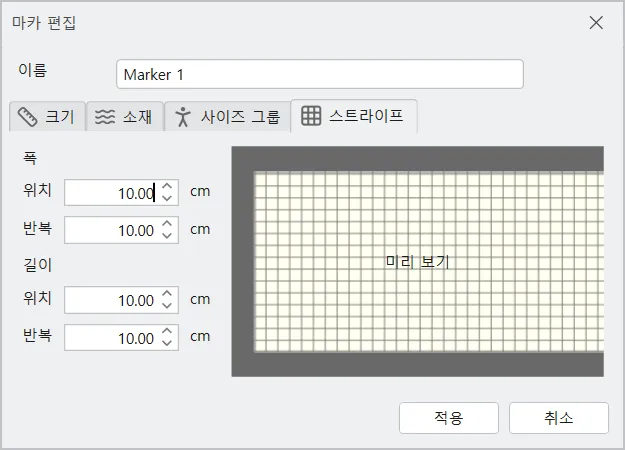Increase 폭 위치 value with up arrow
The image size is (625, 450).
coord(167,186)
